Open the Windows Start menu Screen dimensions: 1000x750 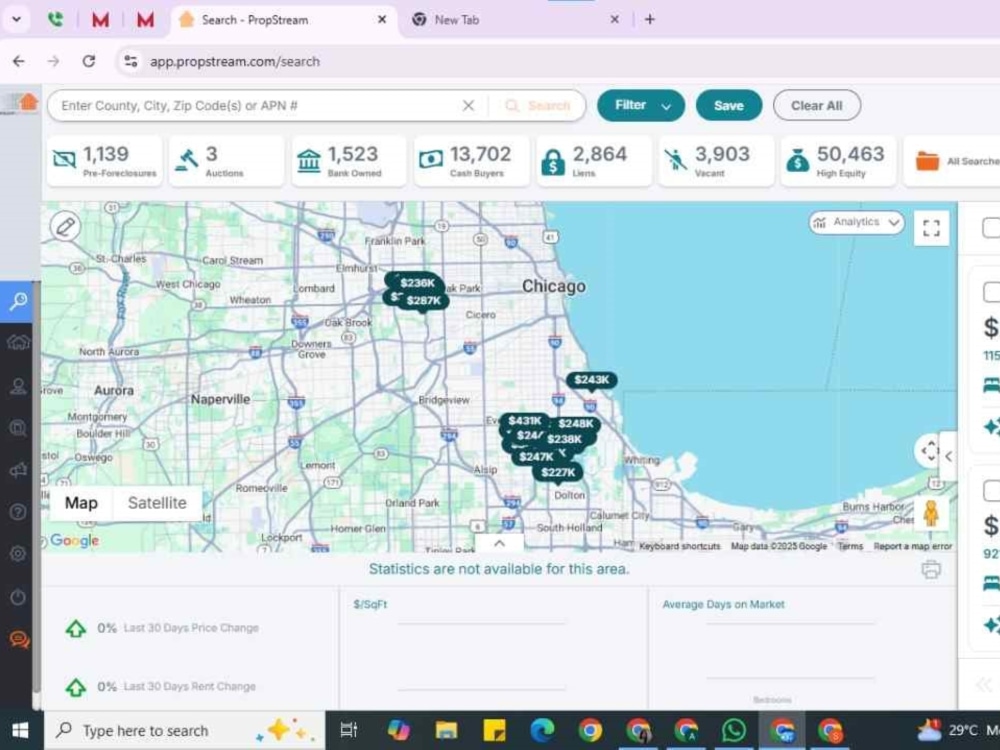pos(20,730)
